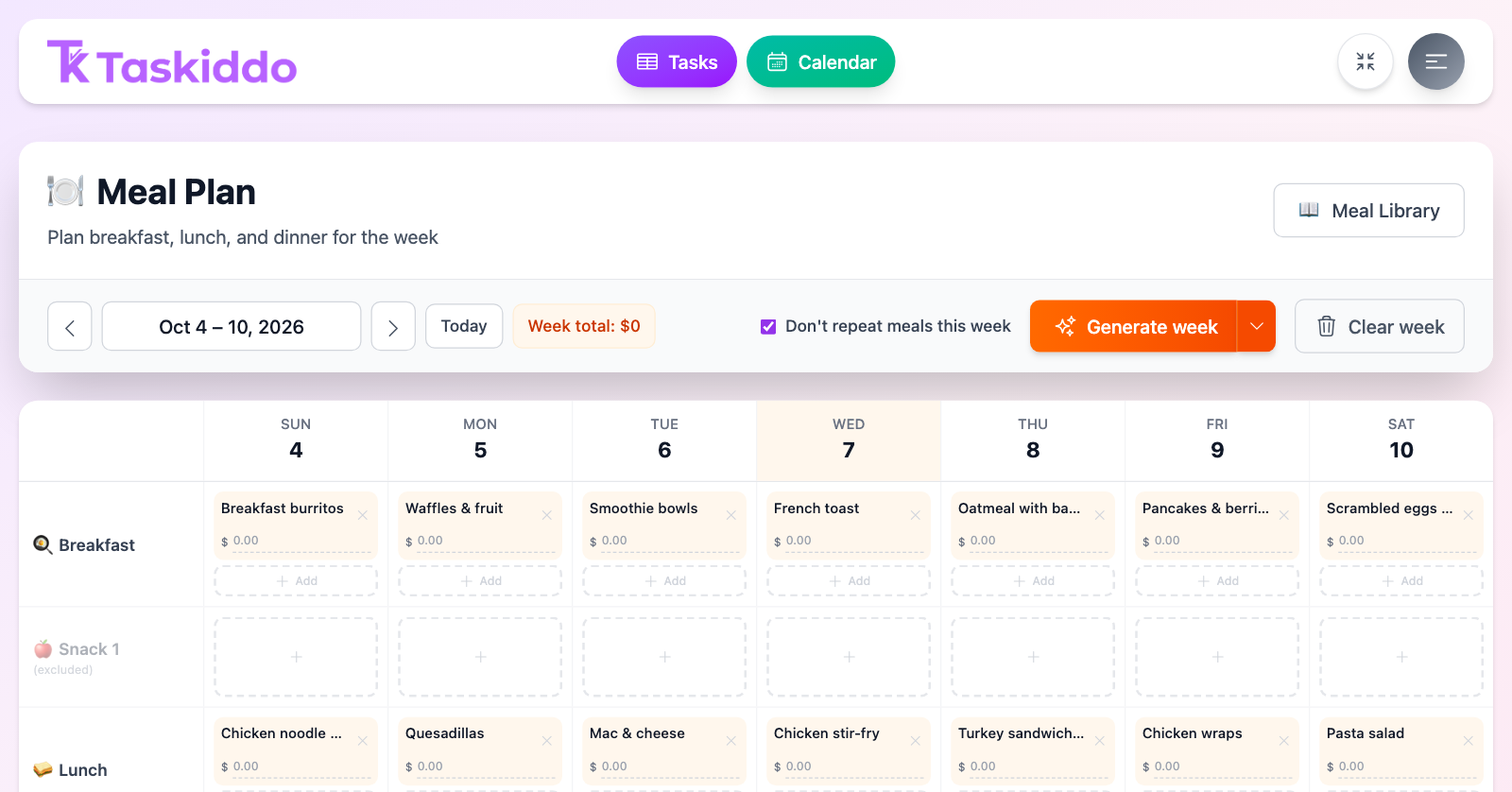Open the hamburger menu button
Viewport: 1512px width, 792px height.
click(1436, 61)
